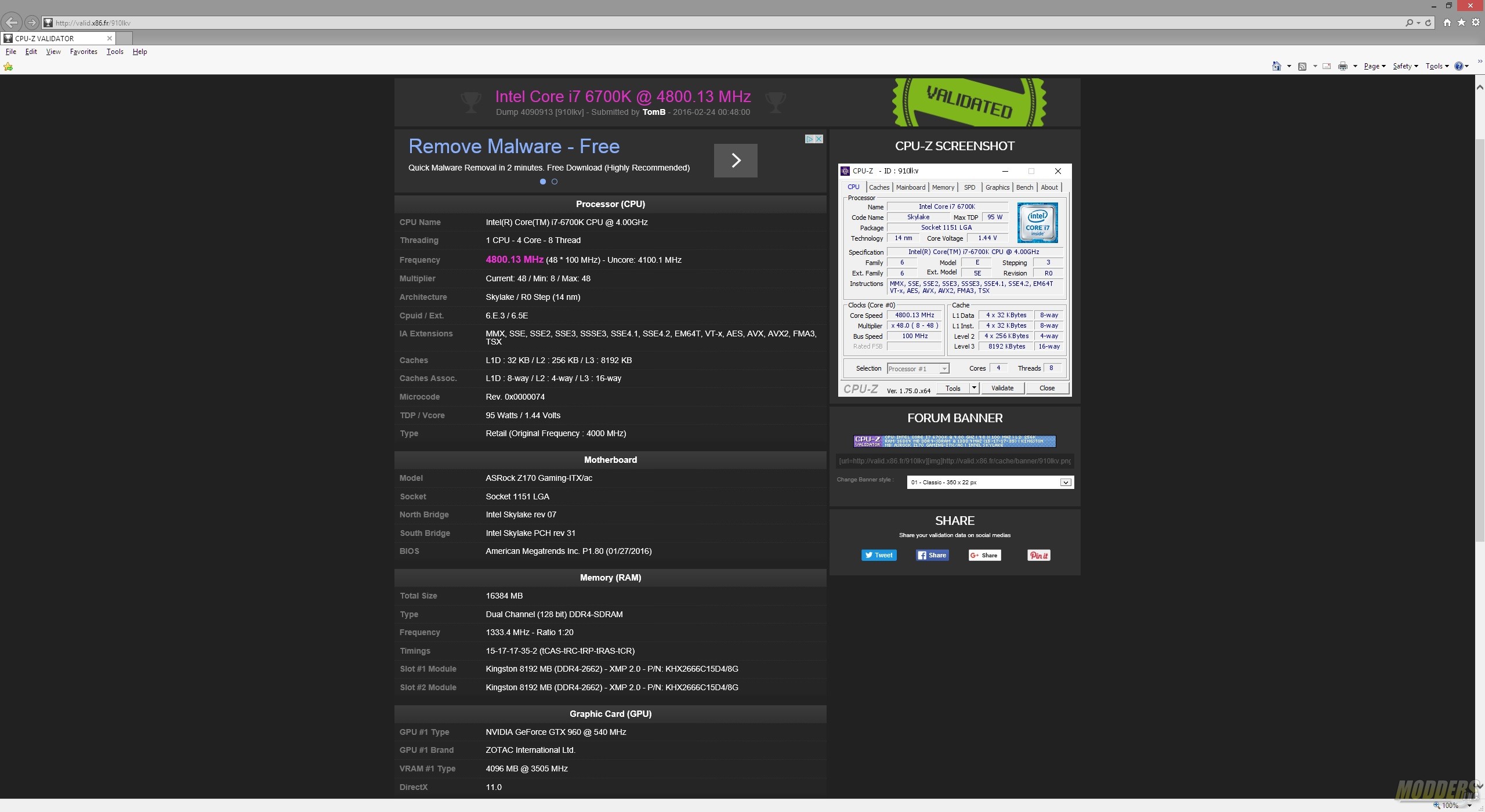Screen dimensions: 1485x812
Task: Open the File menu
Action: click(11, 52)
